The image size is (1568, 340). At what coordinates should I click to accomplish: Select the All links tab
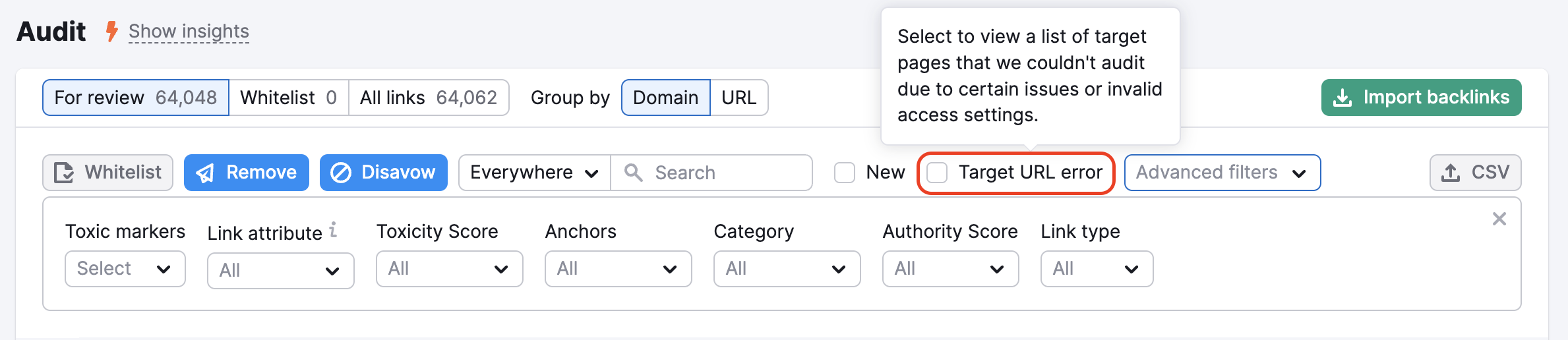tap(428, 98)
